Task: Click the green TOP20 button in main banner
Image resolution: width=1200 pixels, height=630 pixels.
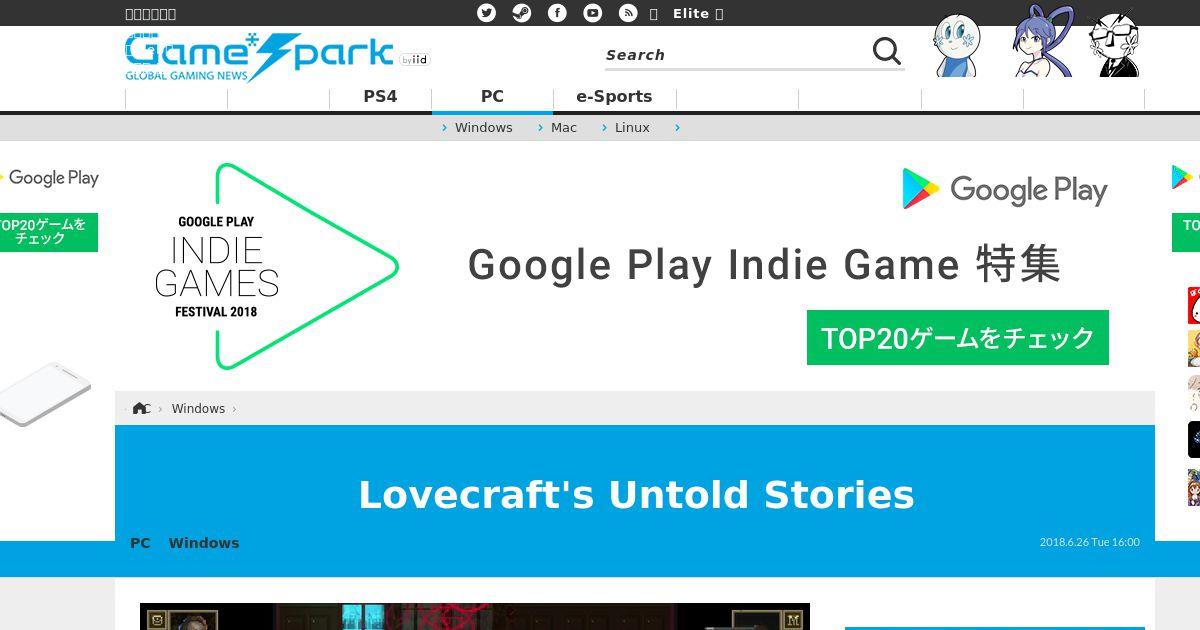Action: (x=958, y=337)
